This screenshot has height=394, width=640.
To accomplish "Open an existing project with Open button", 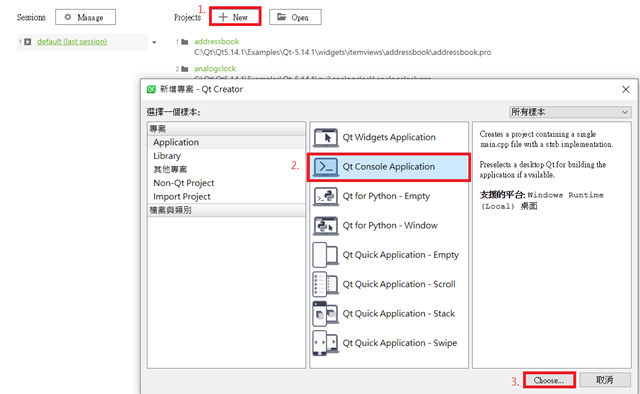I will pyautogui.click(x=295, y=17).
